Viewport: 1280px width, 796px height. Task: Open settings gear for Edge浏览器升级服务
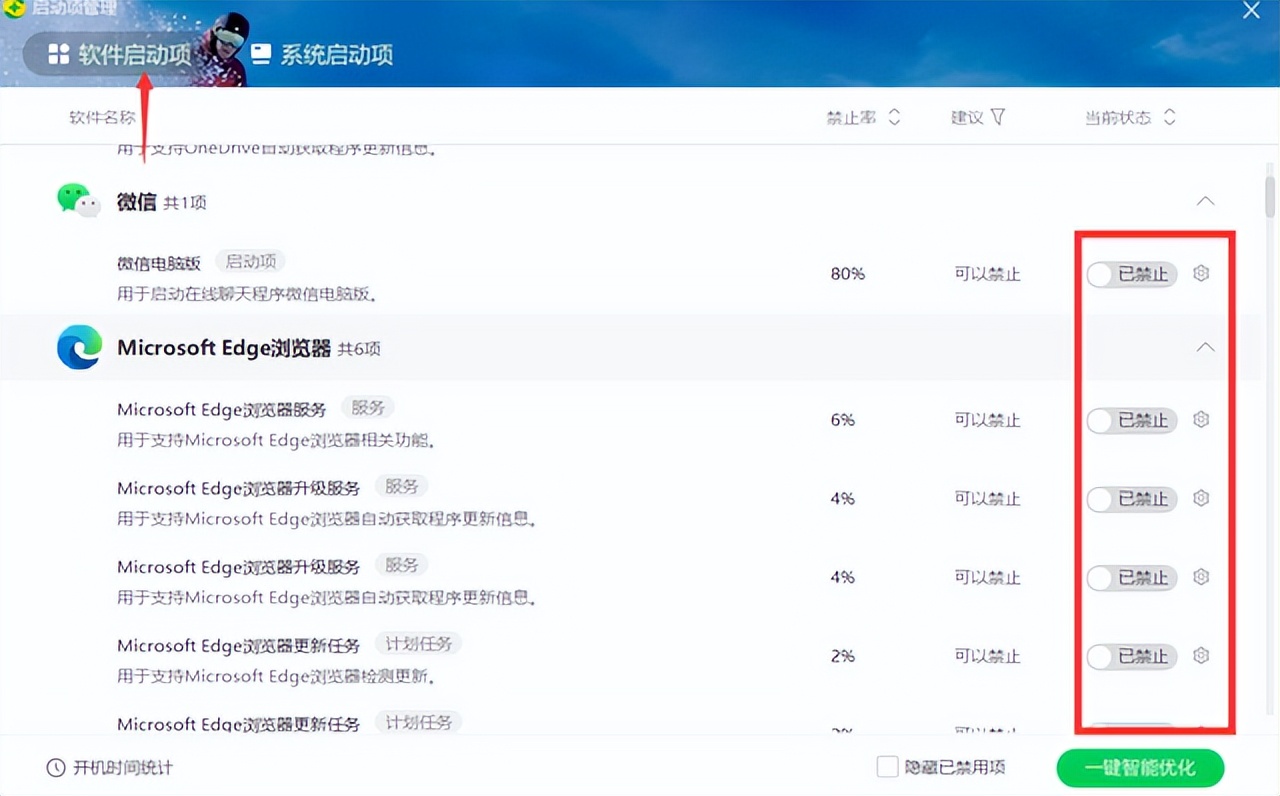1201,498
